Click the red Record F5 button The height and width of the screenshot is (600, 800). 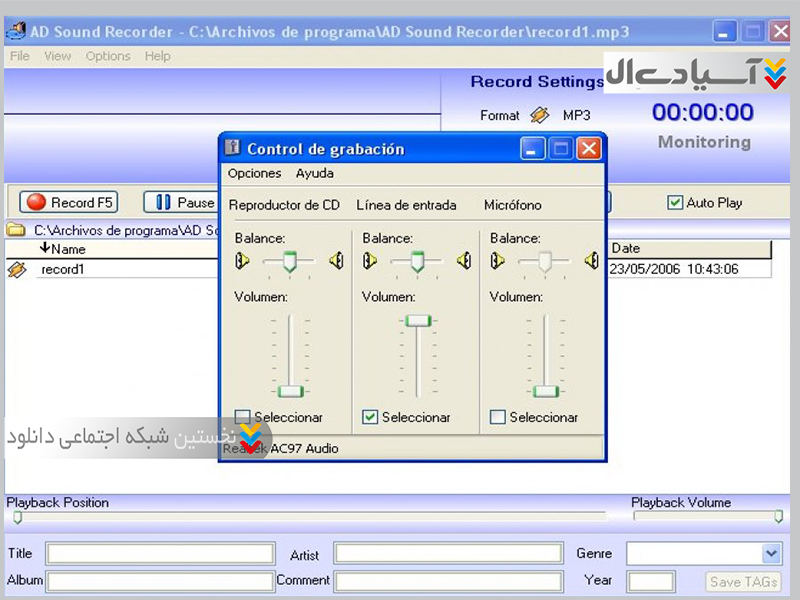click(69, 202)
